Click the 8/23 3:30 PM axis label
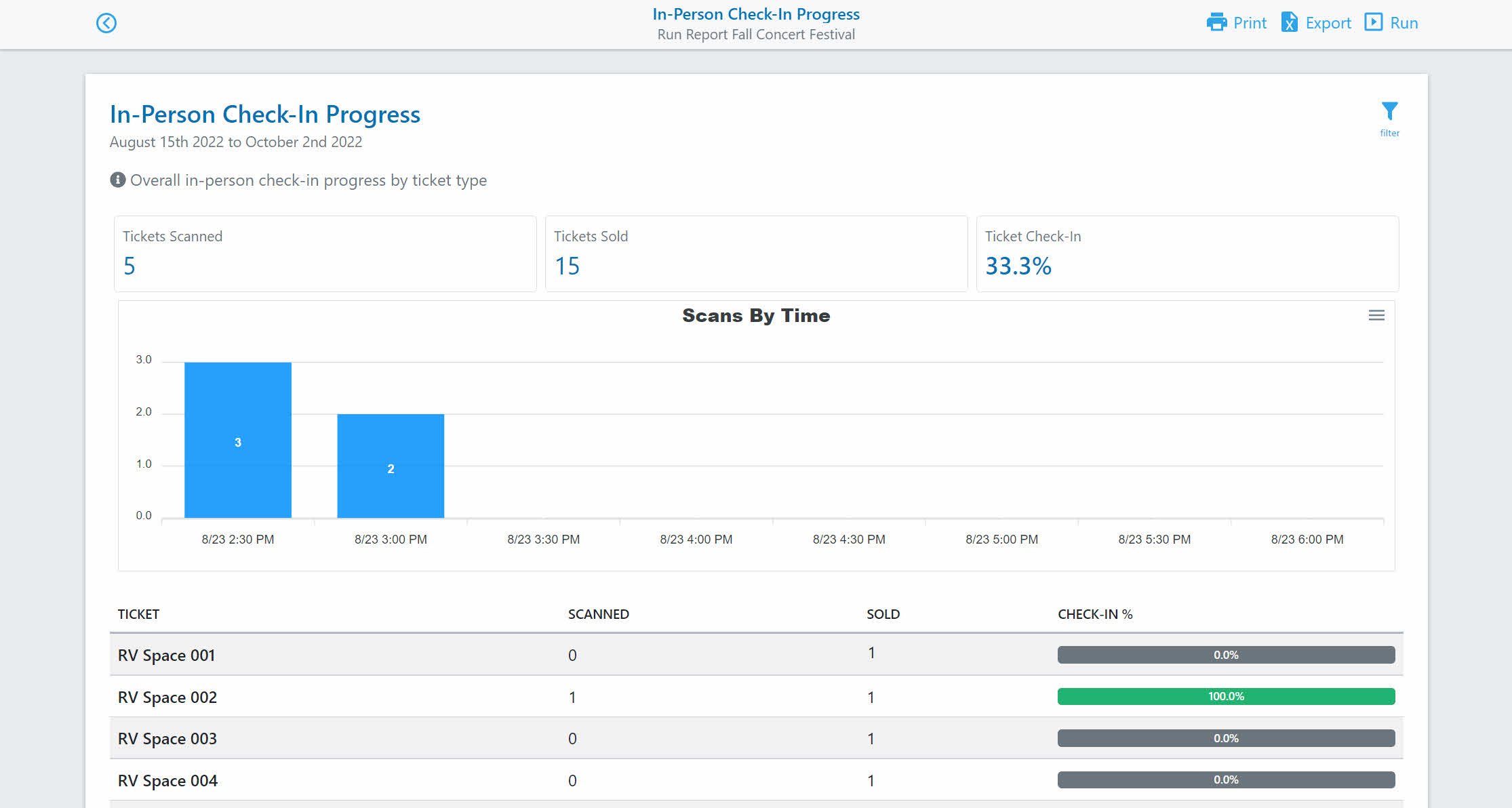This screenshot has width=1512, height=808. point(543,540)
